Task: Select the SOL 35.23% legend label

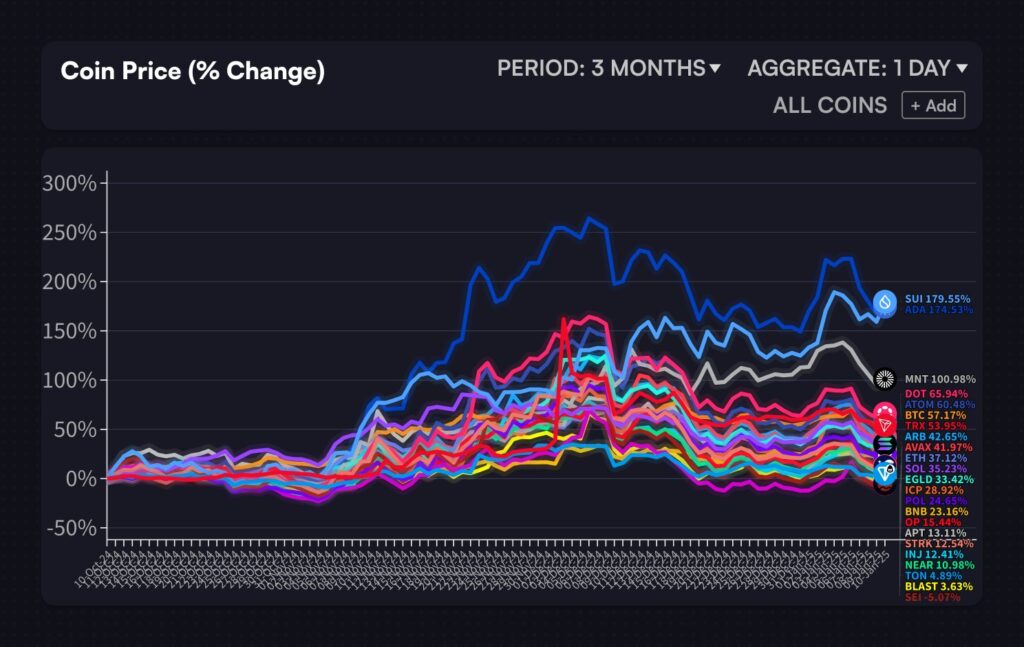Action: [x=935, y=469]
